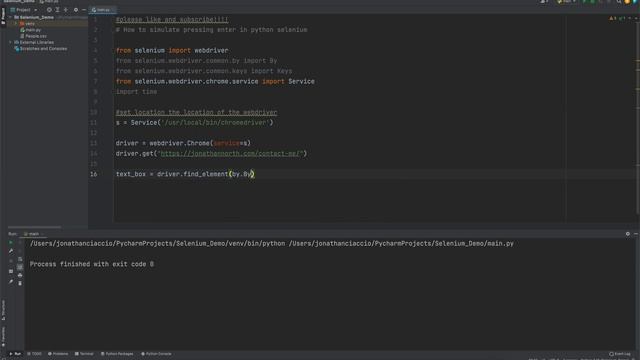Open the Run tool window button

[16, 354]
